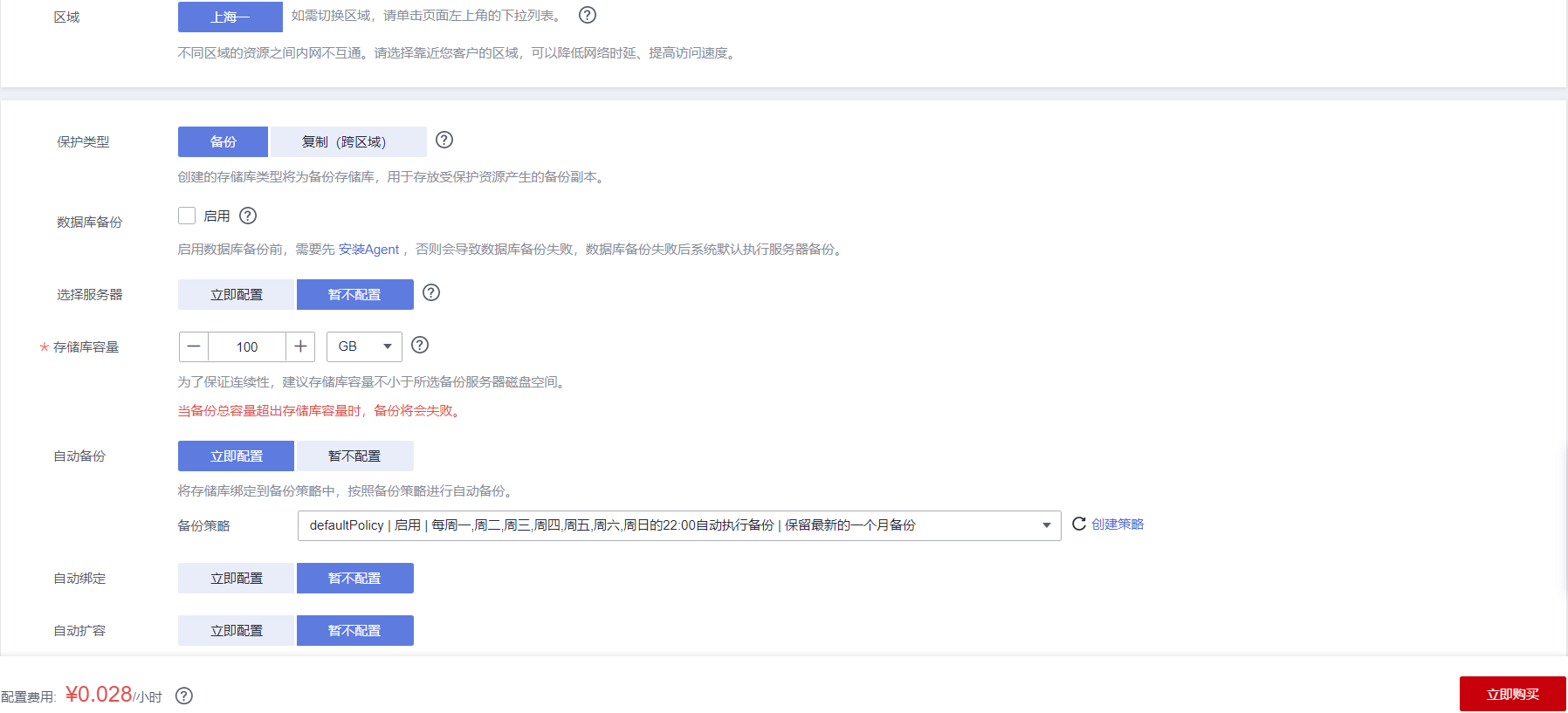1568x713 pixels.
Task: Choose 暂不配置 for 自动扩容
Action: point(355,630)
